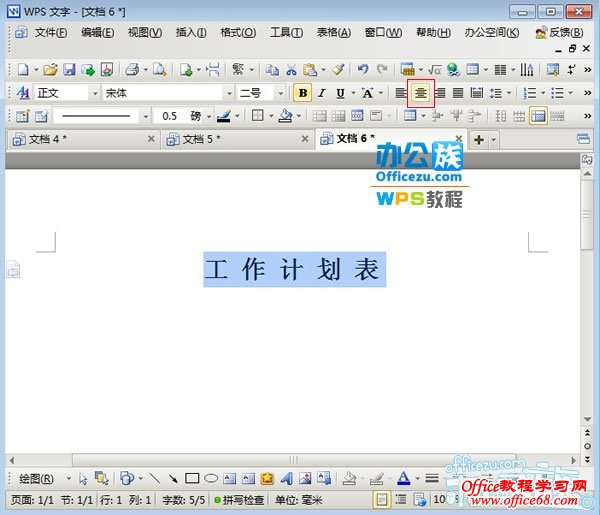Click the selected title text 工作计划表

tap(295, 269)
